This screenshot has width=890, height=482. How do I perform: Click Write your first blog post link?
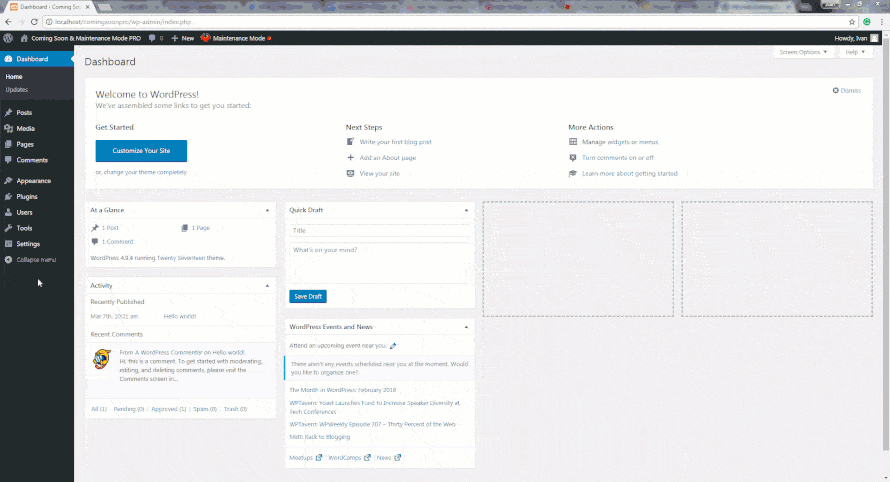click(x=395, y=142)
